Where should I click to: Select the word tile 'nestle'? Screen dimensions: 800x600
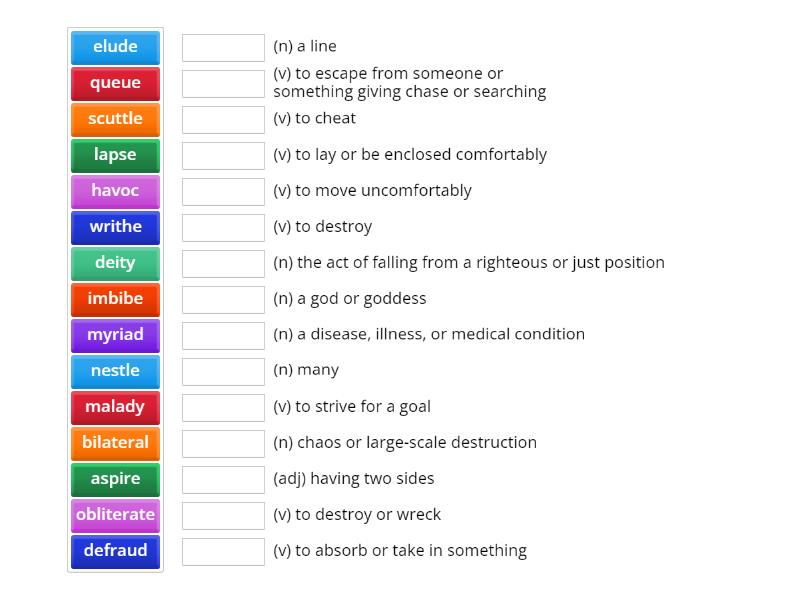pyautogui.click(x=115, y=371)
